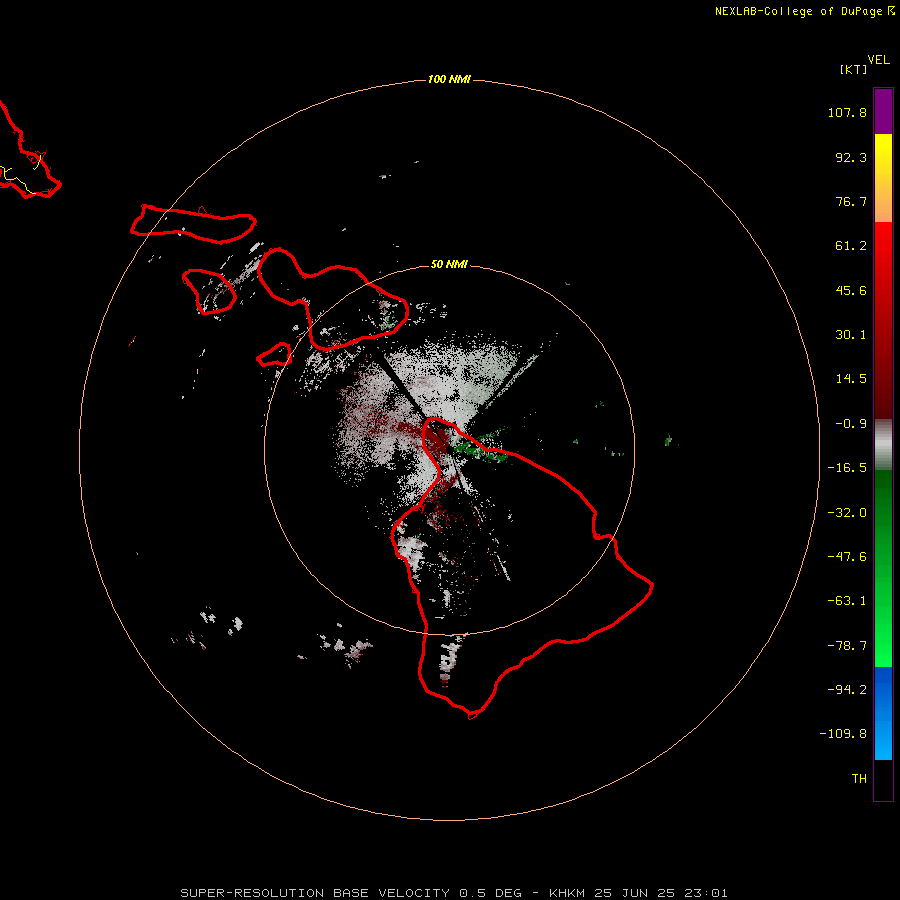Click the green segment of the color bar
The width and height of the screenshot is (900, 900).
pyautogui.click(x=883, y=568)
